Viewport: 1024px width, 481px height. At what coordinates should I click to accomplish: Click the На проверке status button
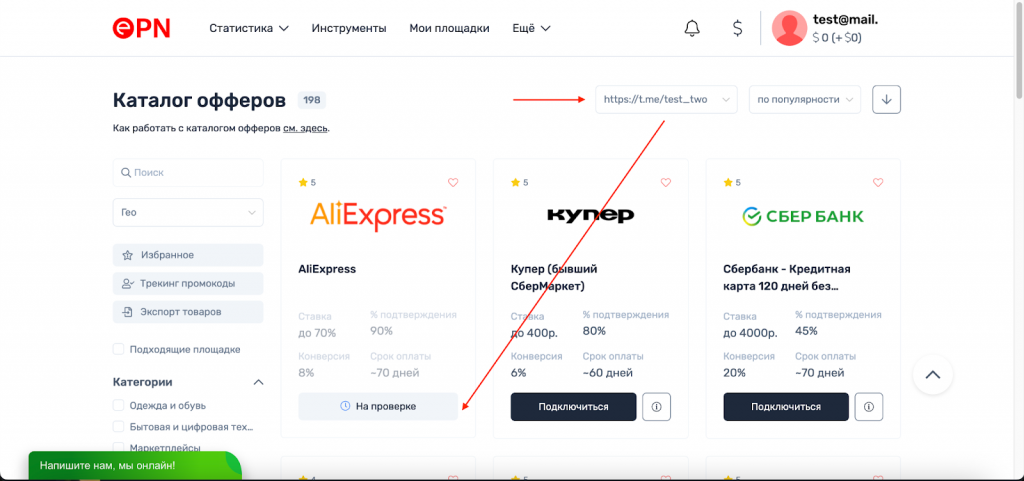[x=378, y=407]
